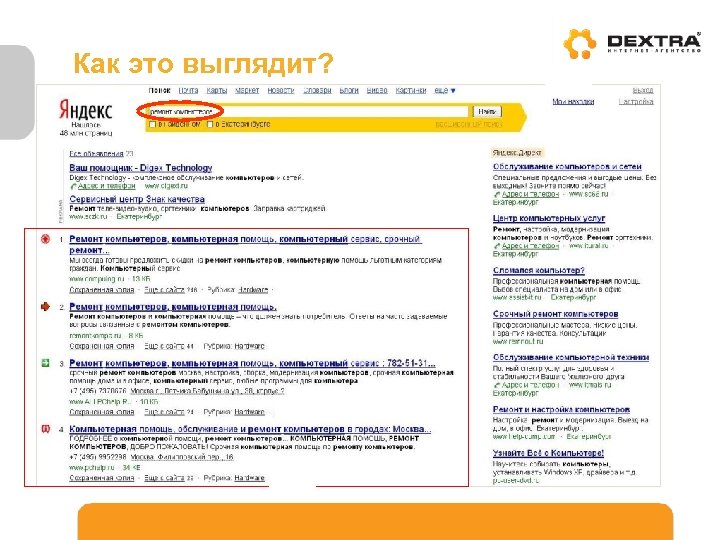Open result 1 title 'Ремонт компьютеров, компьютерная помощь'

point(245,244)
